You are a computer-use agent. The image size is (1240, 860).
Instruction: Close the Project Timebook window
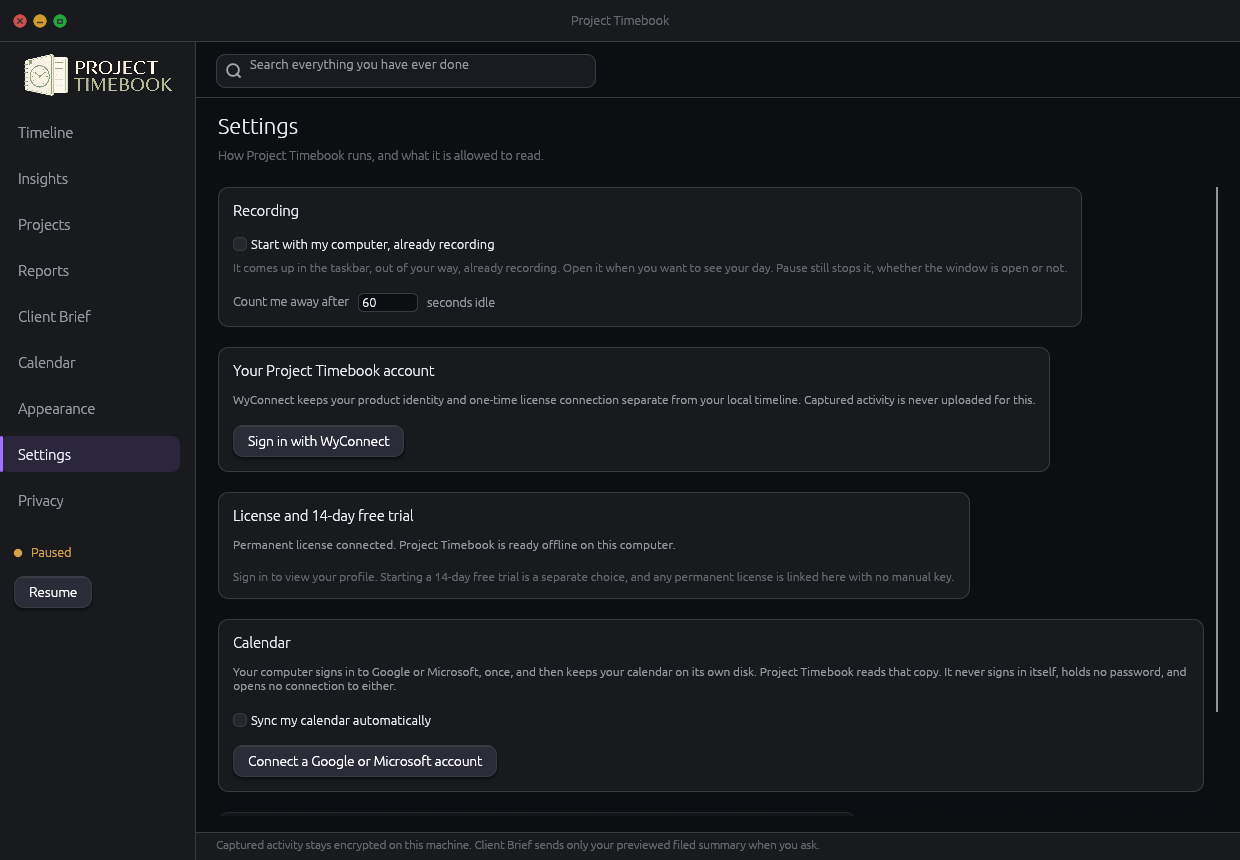click(x=20, y=21)
